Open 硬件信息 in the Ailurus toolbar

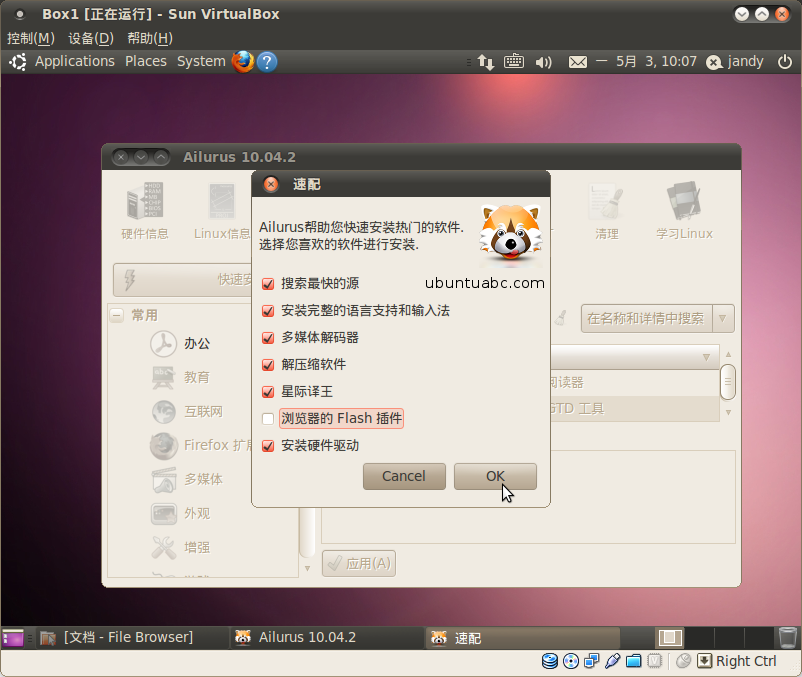pyautogui.click(x=145, y=211)
